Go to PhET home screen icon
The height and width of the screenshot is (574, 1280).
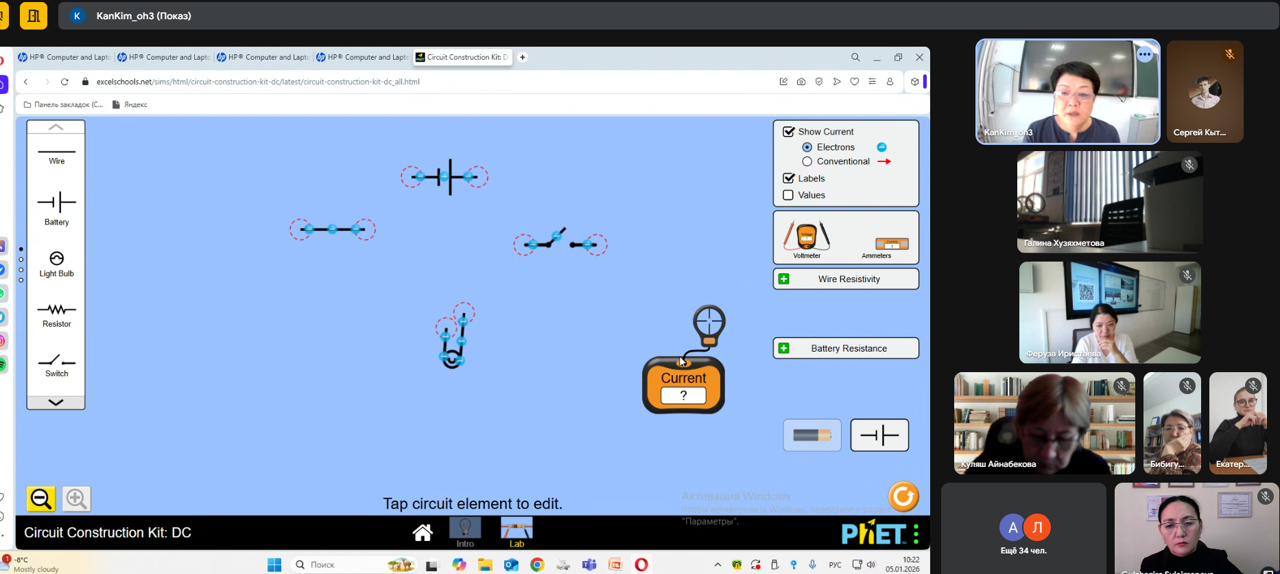(x=422, y=533)
